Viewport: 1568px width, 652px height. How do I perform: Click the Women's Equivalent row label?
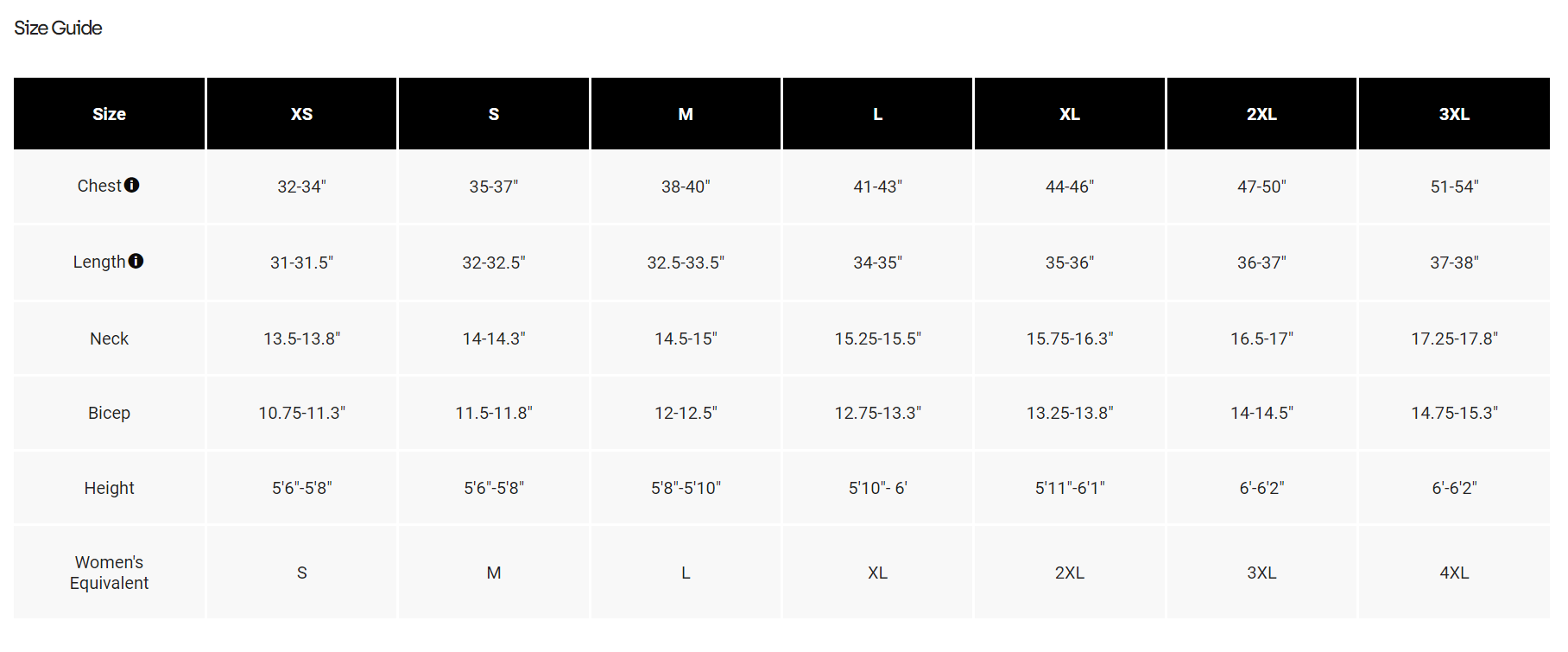coord(109,573)
